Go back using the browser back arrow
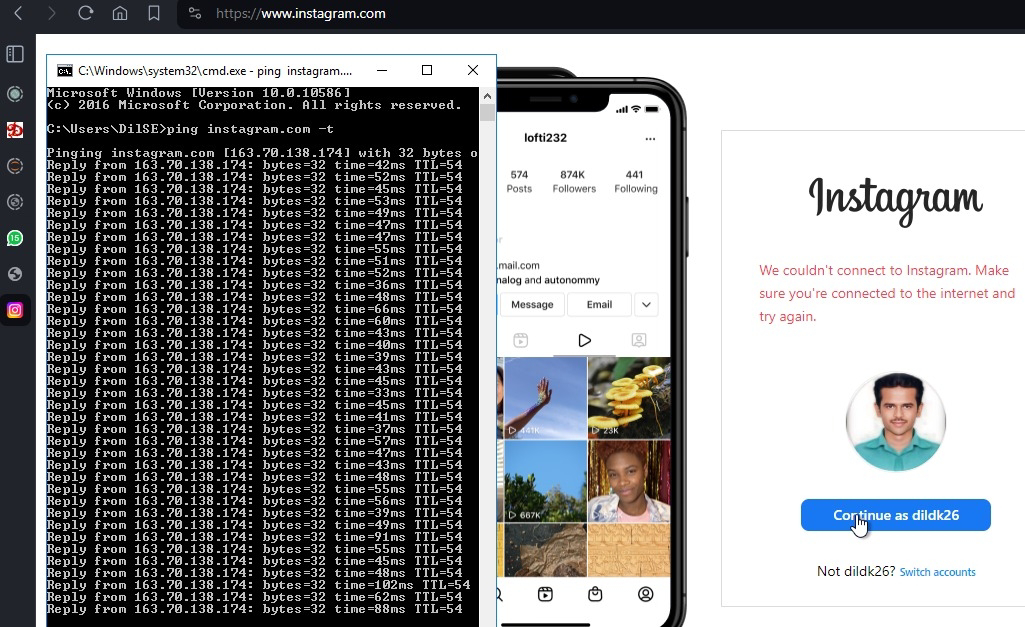 pos(18,13)
